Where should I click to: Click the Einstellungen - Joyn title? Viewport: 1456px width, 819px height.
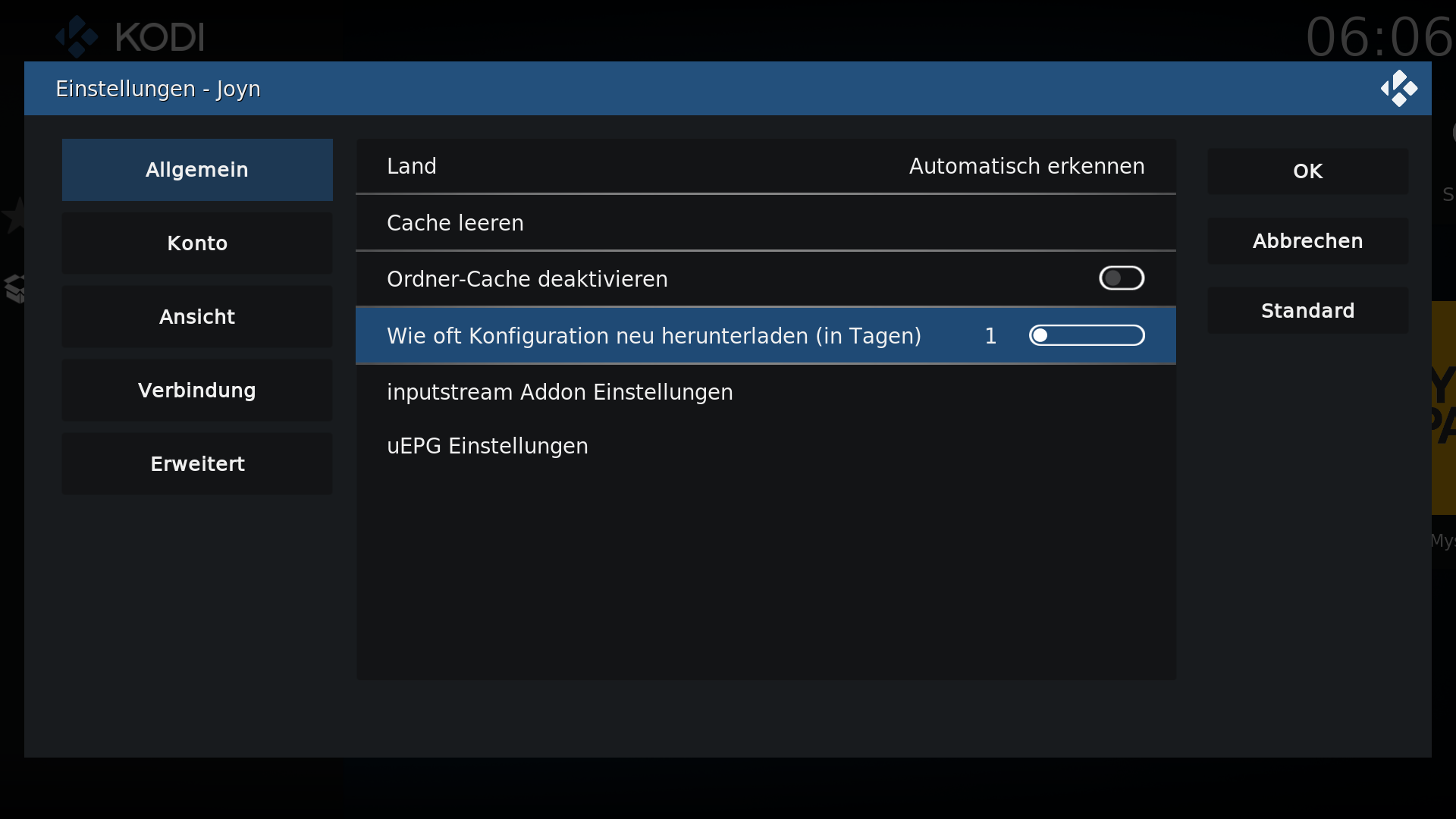[158, 89]
